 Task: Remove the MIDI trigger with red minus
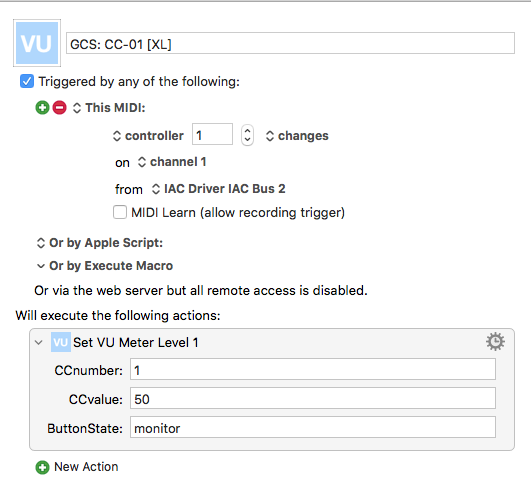point(59,108)
